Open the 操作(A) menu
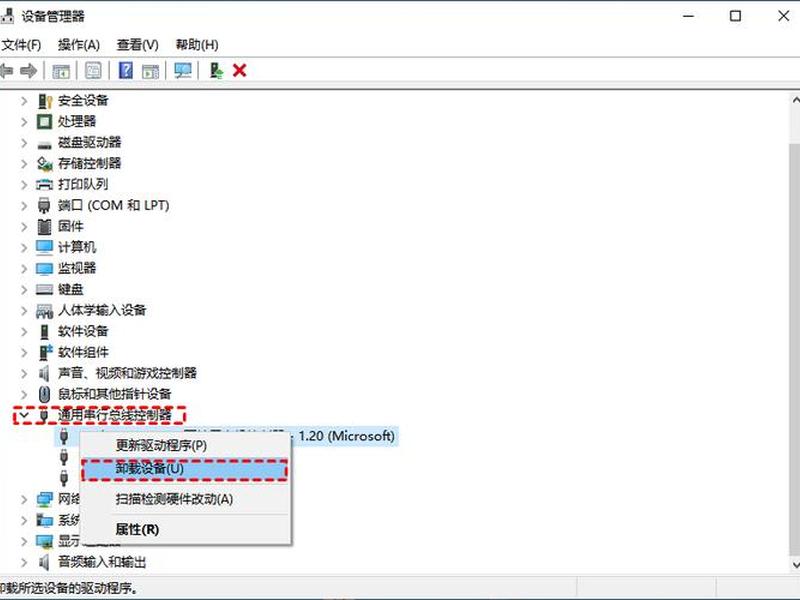The height and width of the screenshot is (600, 800). (x=79, y=45)
